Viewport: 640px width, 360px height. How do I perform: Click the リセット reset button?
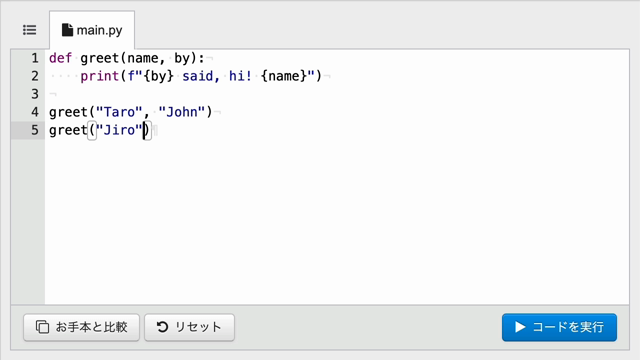[x=189, y=327]
